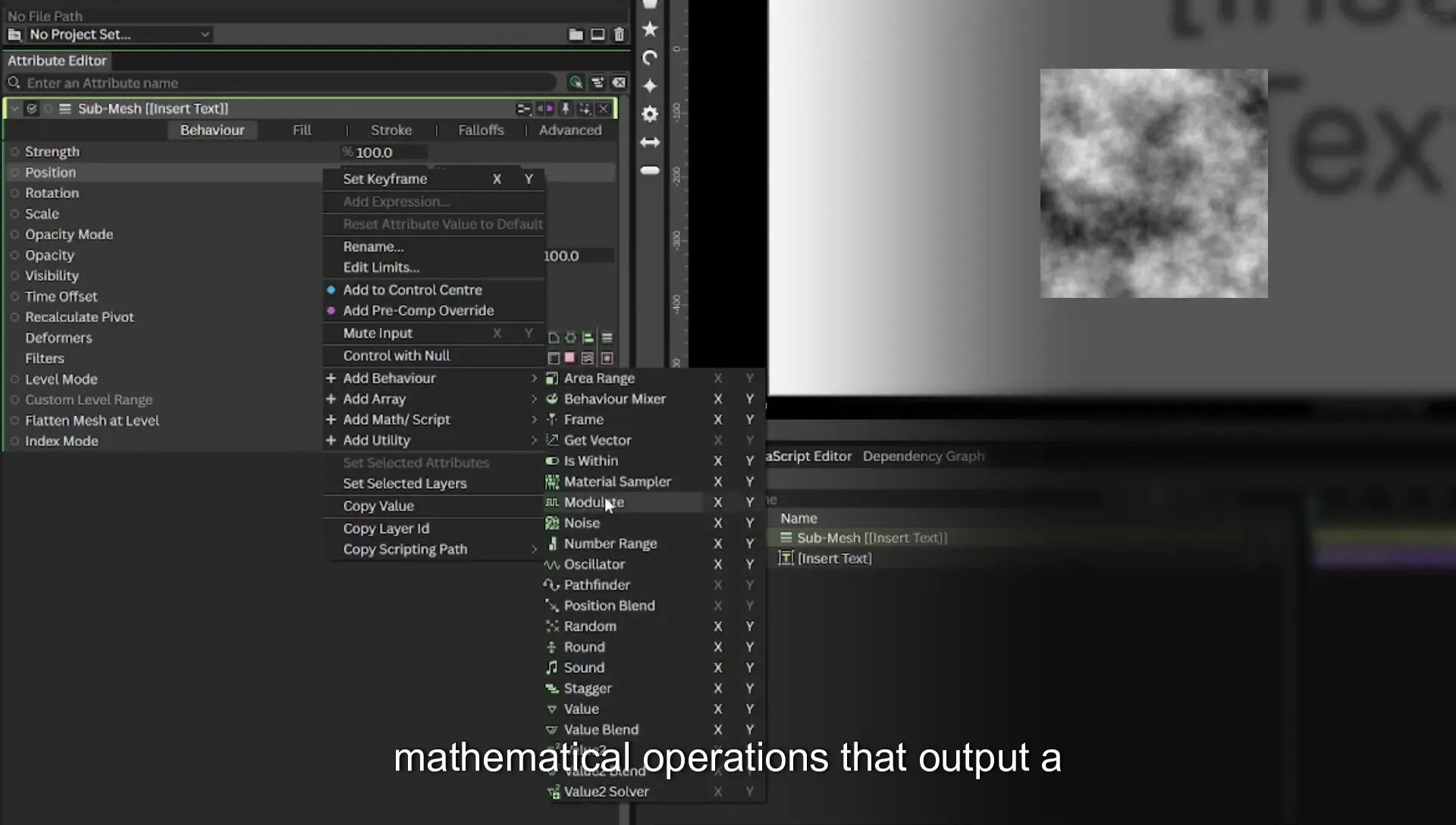Click Copy Value in context menu

pos(378,506)
